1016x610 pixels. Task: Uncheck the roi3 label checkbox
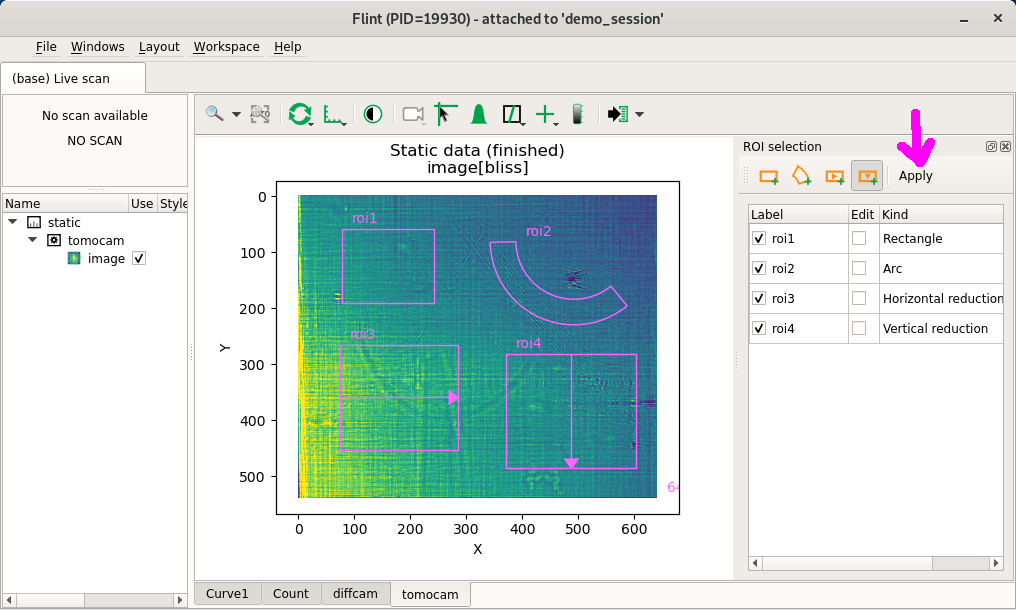click(x=759, y=298)
